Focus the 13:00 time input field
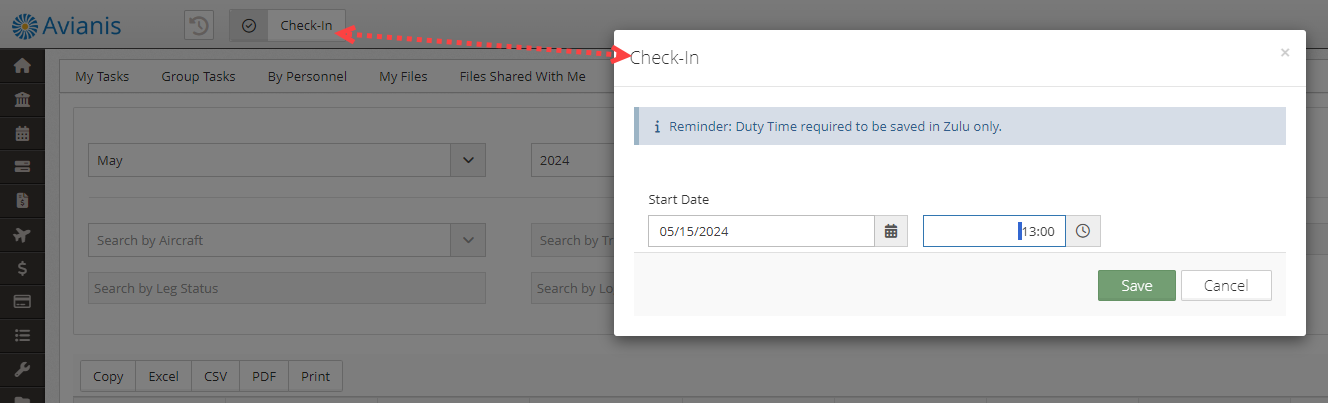Screen dimensions: 1328x403 pyautogui.click(x=994, y=231)
